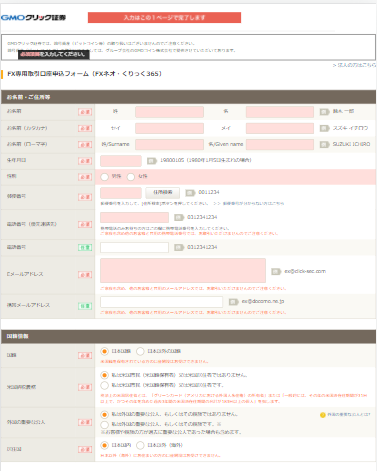
Task: Select the female (女性) gender option
Action: (131, 177)
